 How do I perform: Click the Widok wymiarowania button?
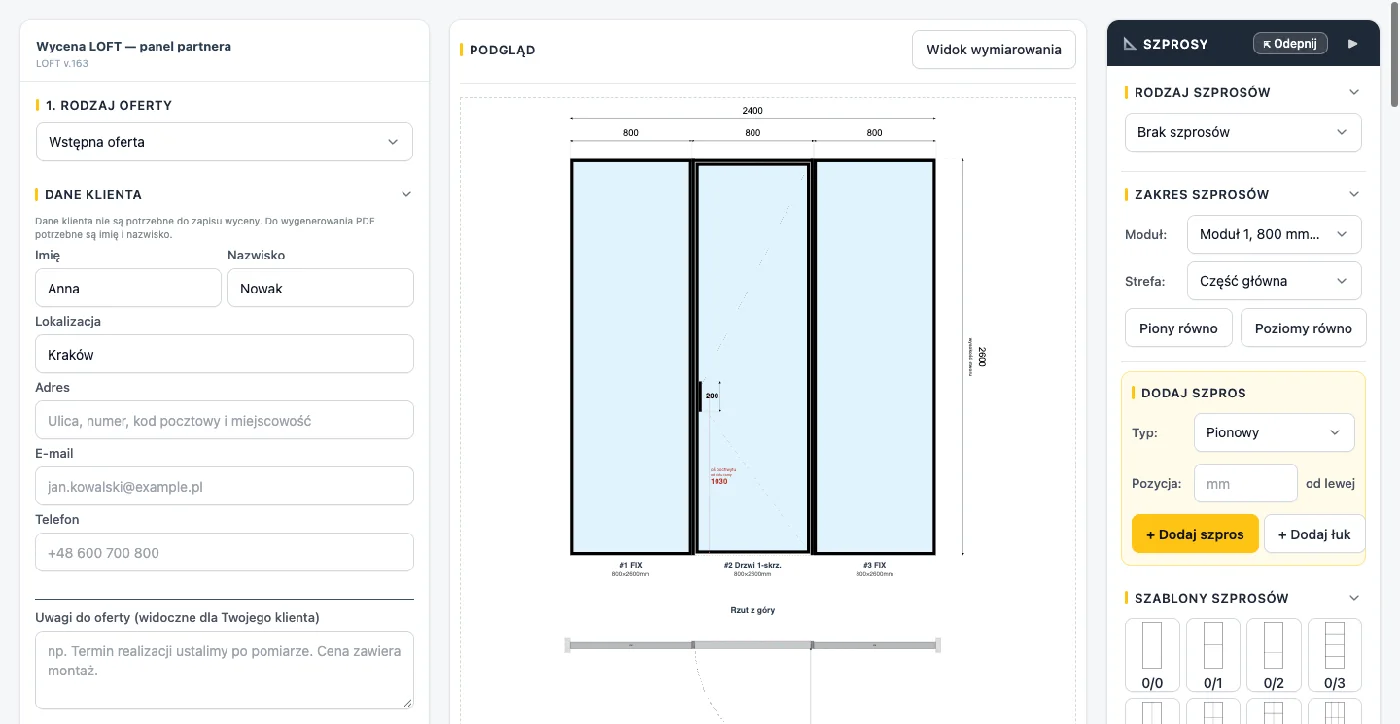(994, 49)
